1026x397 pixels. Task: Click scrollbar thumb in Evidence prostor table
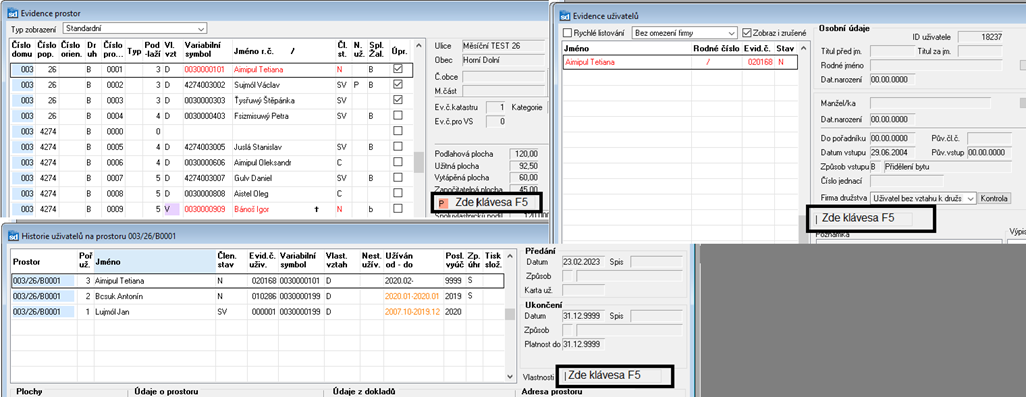point(419,162)
